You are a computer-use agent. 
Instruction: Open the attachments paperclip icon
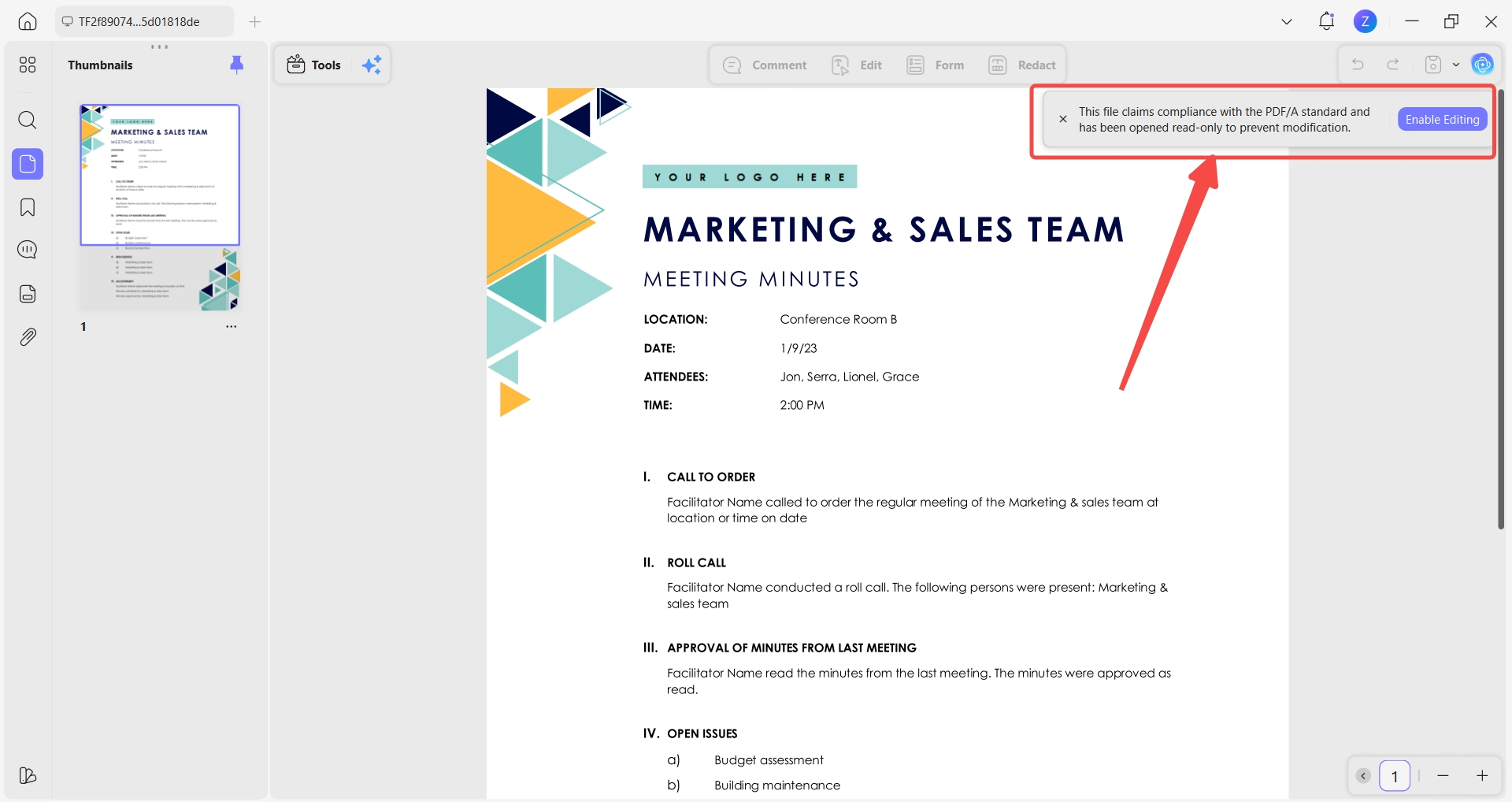[28, 337]
